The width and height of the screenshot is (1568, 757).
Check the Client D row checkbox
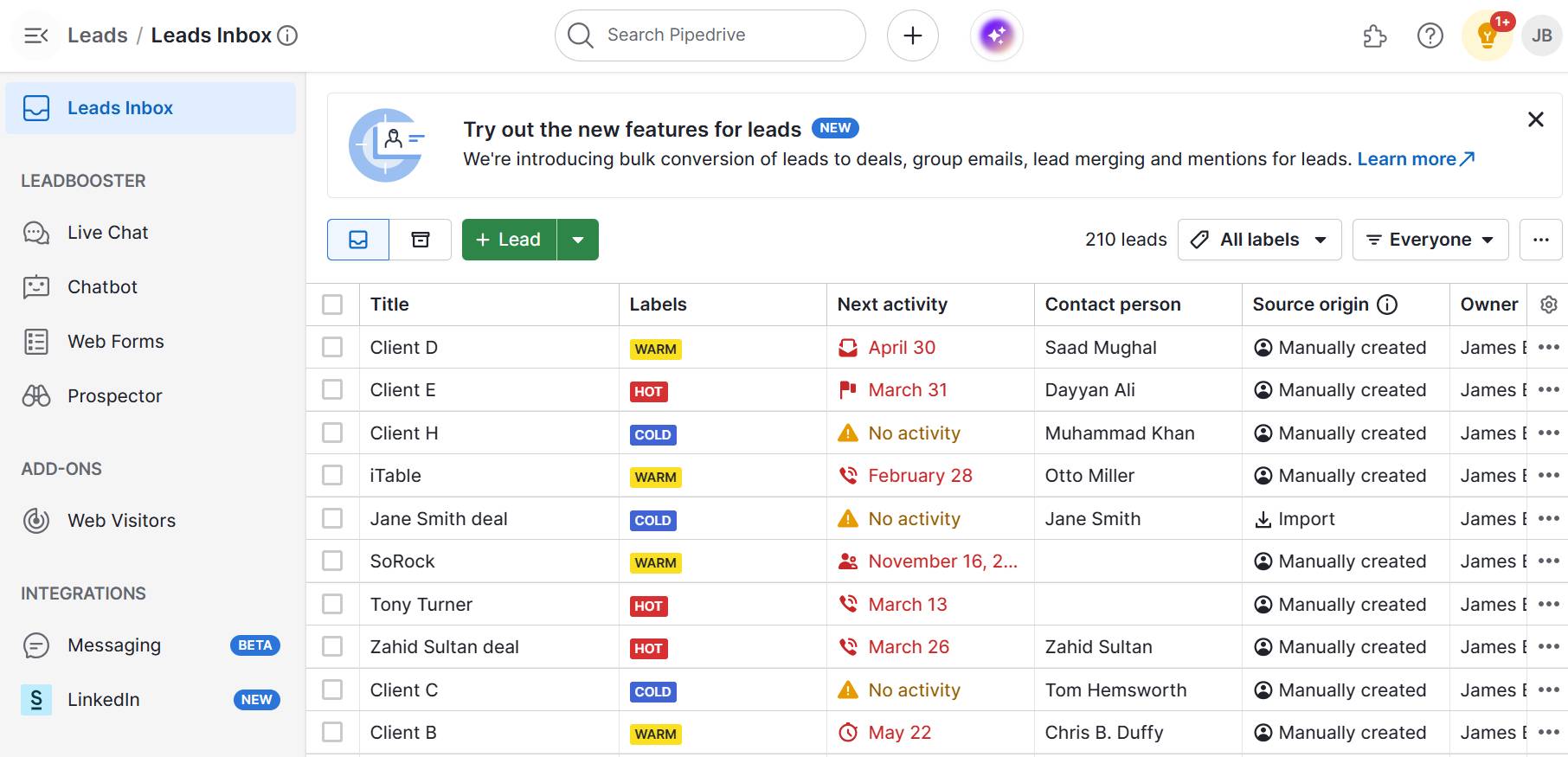[x=332, y=347]
